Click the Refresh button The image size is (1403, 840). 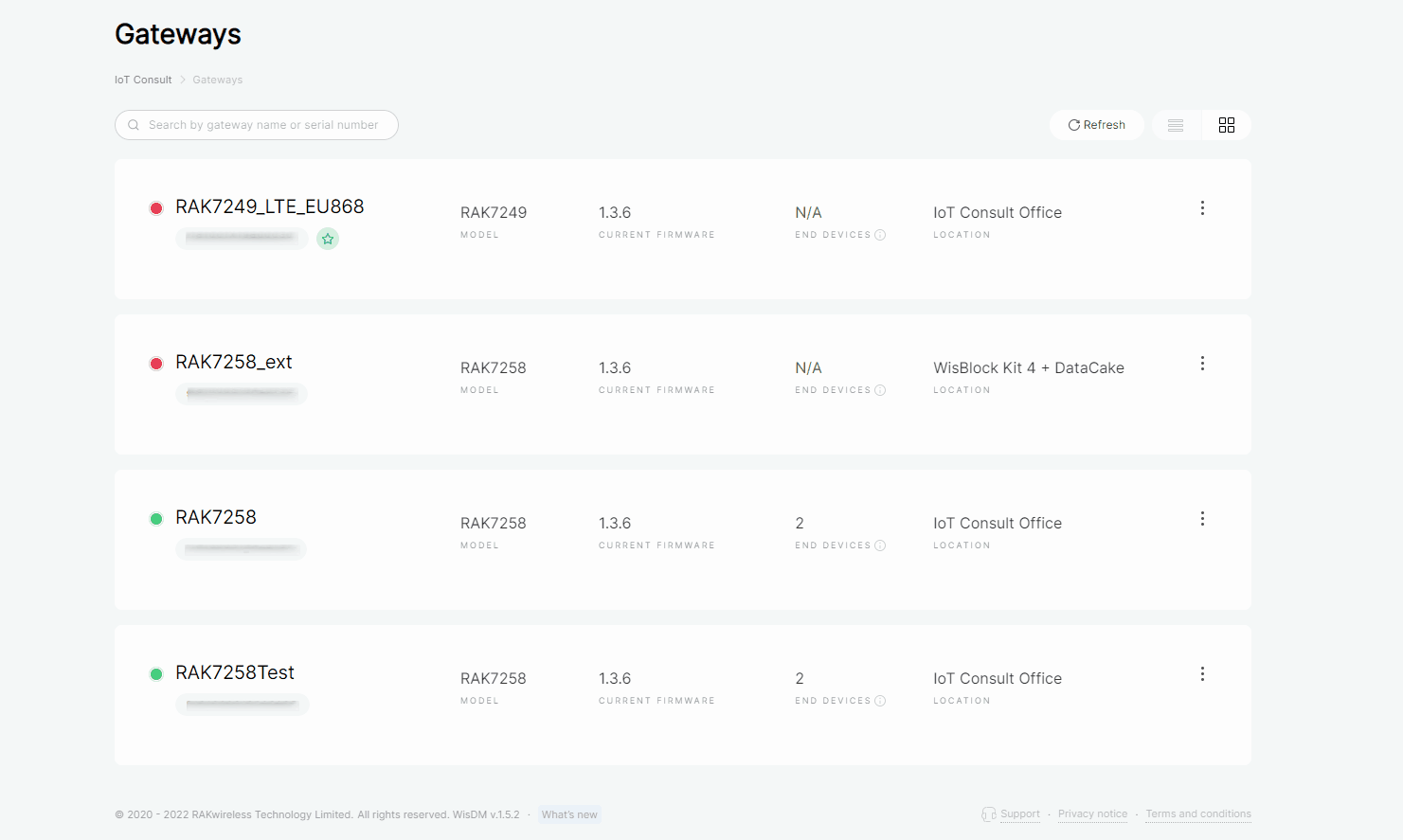click(x=1096, y=125)
